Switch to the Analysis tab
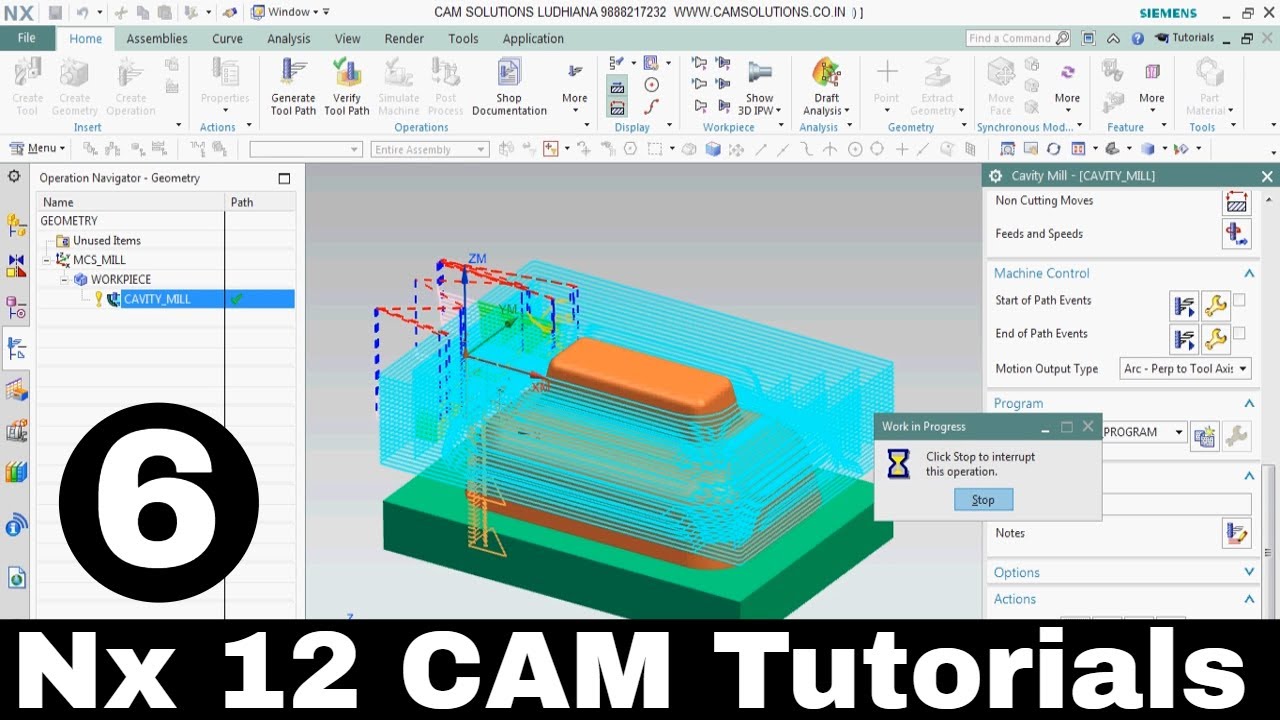The width and height of the screenshot is (1280, 720). (x=289, y=39)
